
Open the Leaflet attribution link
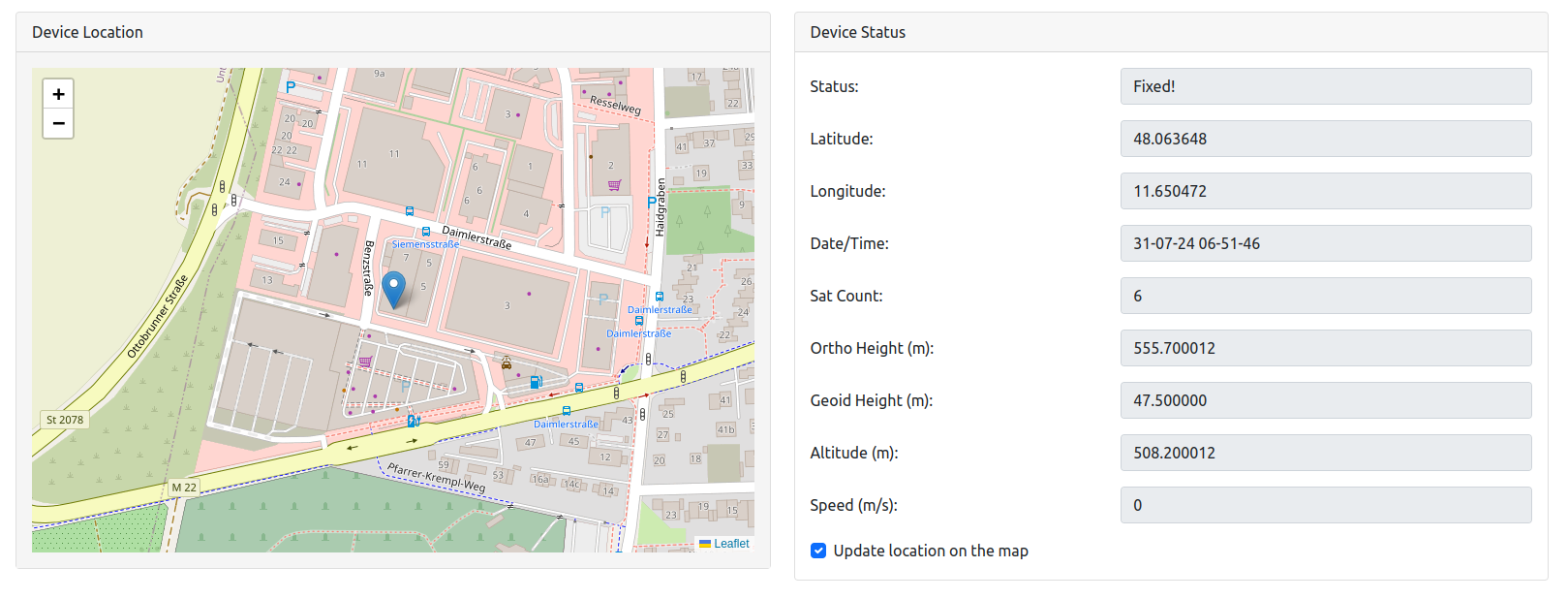(731, 544)
